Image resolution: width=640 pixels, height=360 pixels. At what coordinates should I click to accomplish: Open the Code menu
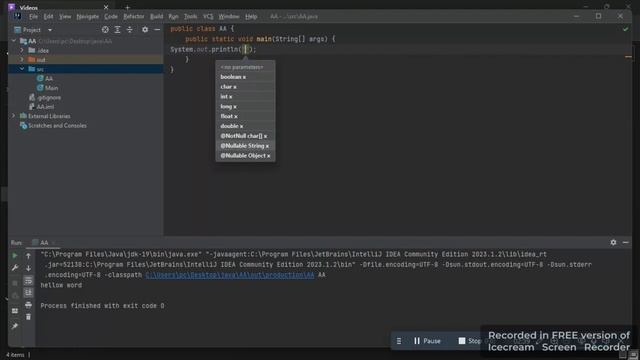pyautogui.click(x=111, y=17)
